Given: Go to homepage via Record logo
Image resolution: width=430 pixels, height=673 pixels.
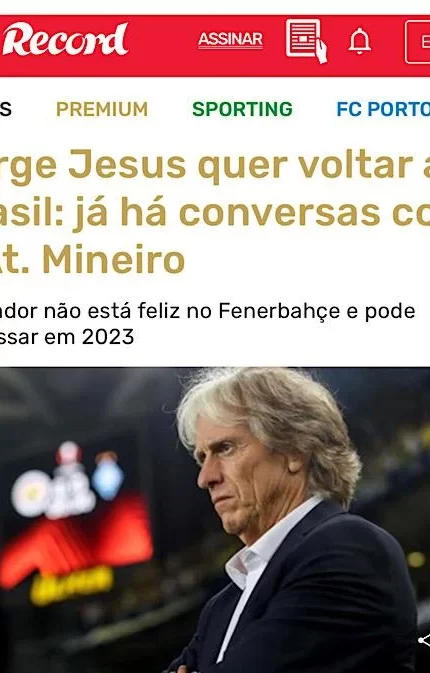Looking at the screenshot, I should [65, 39].
